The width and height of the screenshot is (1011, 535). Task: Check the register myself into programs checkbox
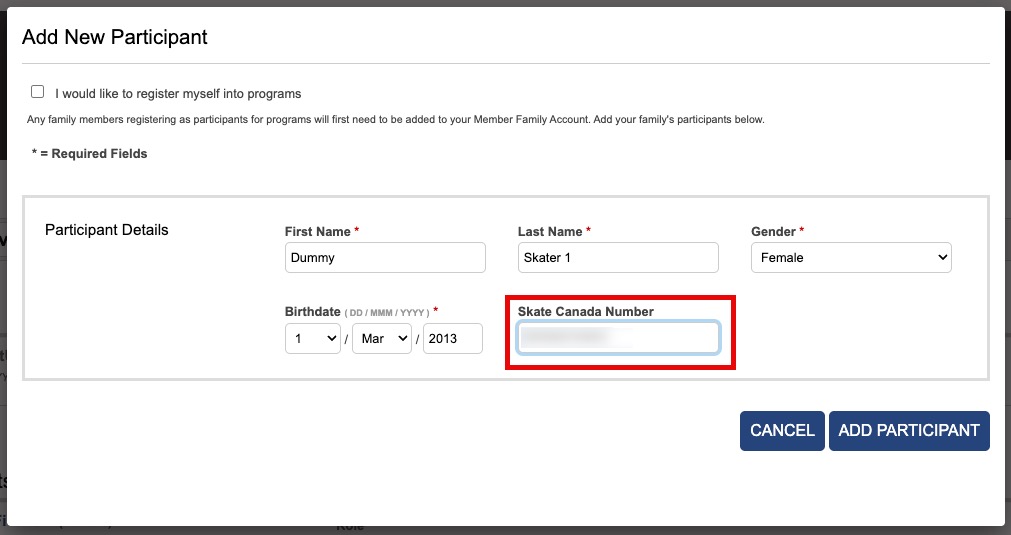click(37, 92)
